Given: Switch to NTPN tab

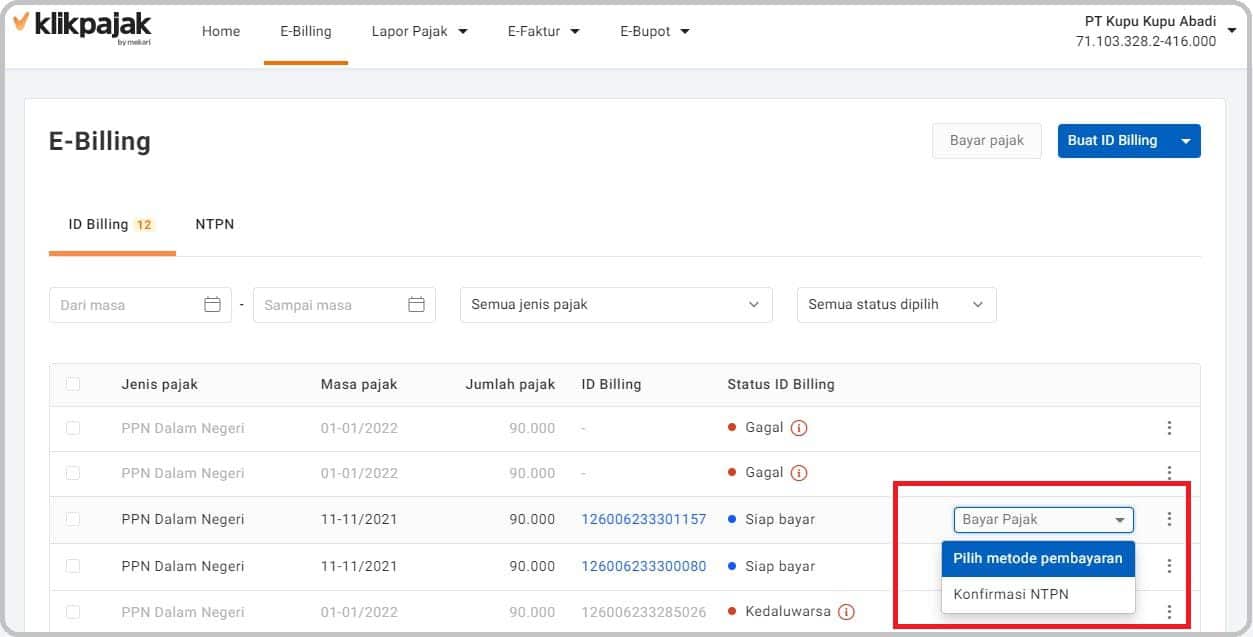Looking at the screenshot, I should coord(215,224).
